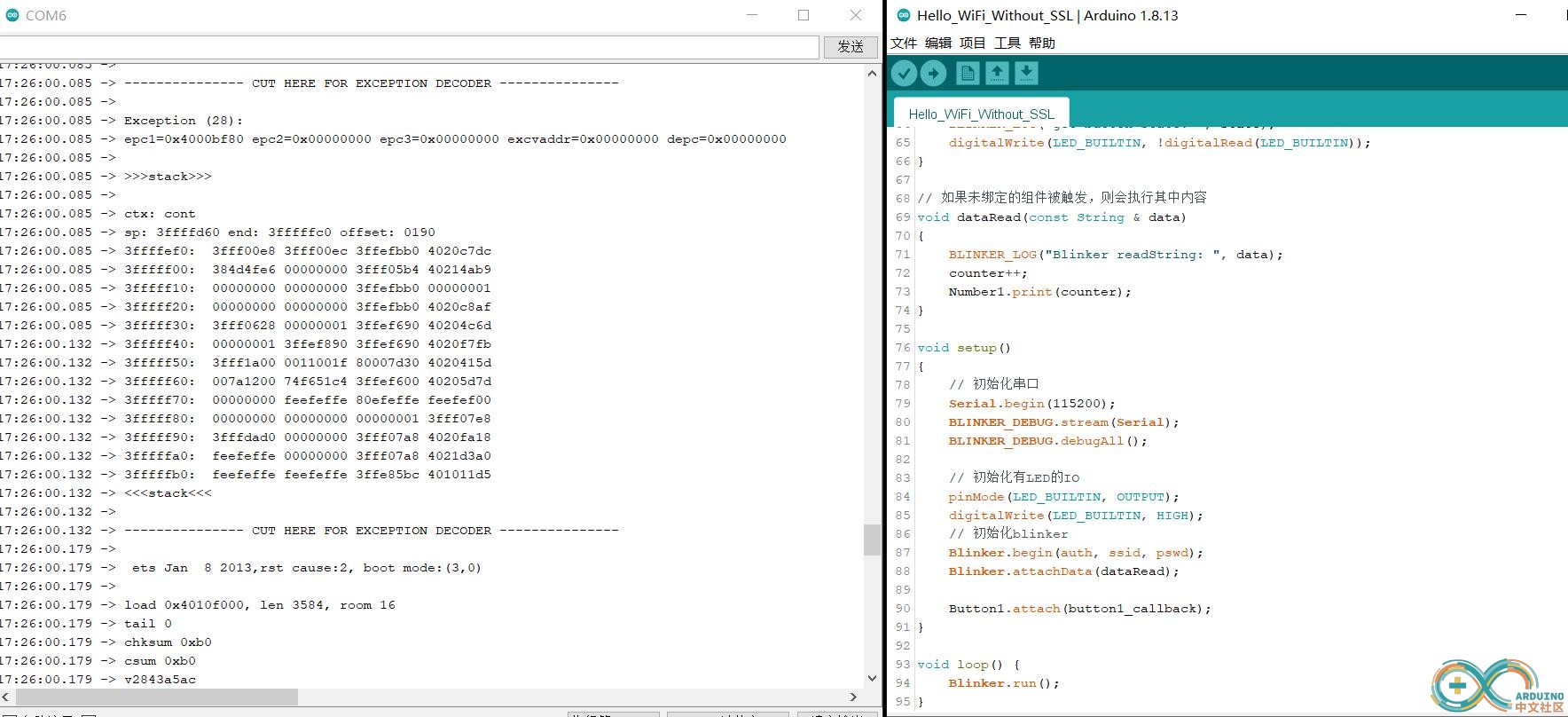The height and width of the screenshot is (717, 1568).
Task: Click the serial monitor send input field
Action: 409,46
